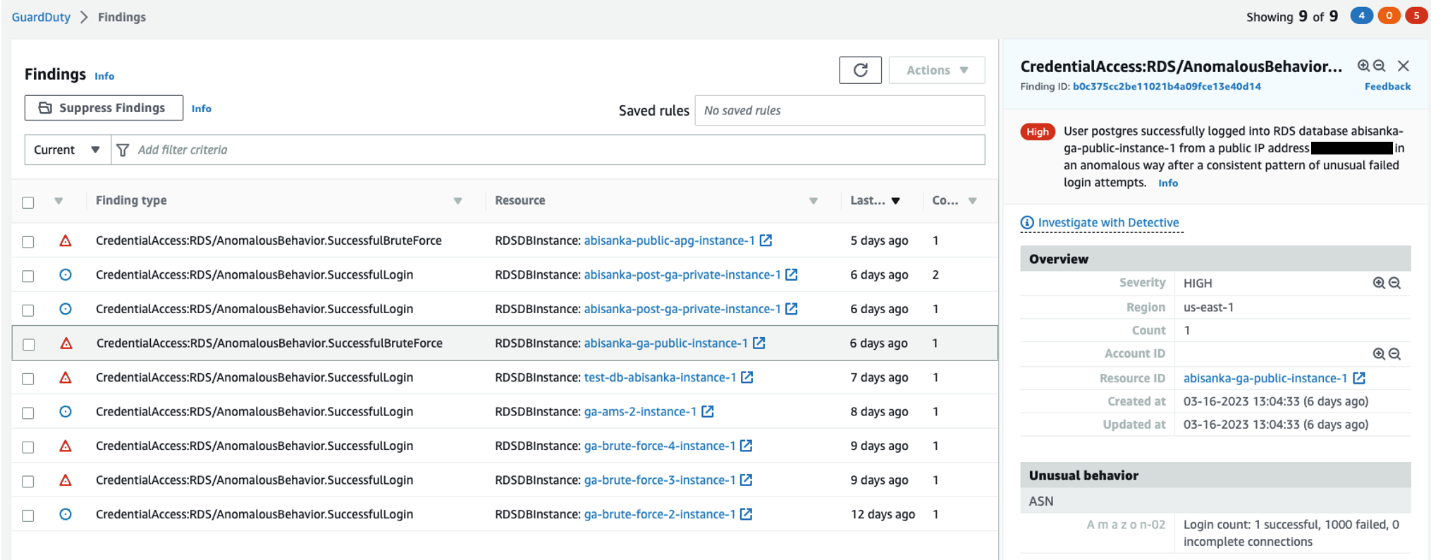Check ga-ams-2-instance-1 finding checkbox

28,413
